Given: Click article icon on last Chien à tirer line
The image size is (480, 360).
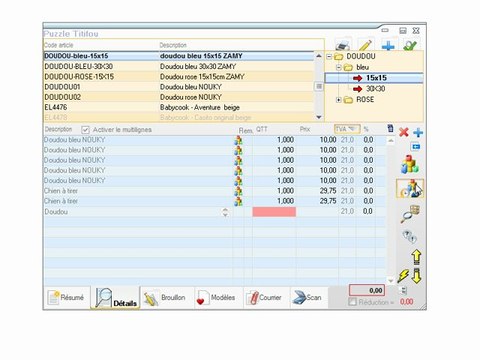Looking at the screenshot, I should pyautogui.click(x=238, y=201).
